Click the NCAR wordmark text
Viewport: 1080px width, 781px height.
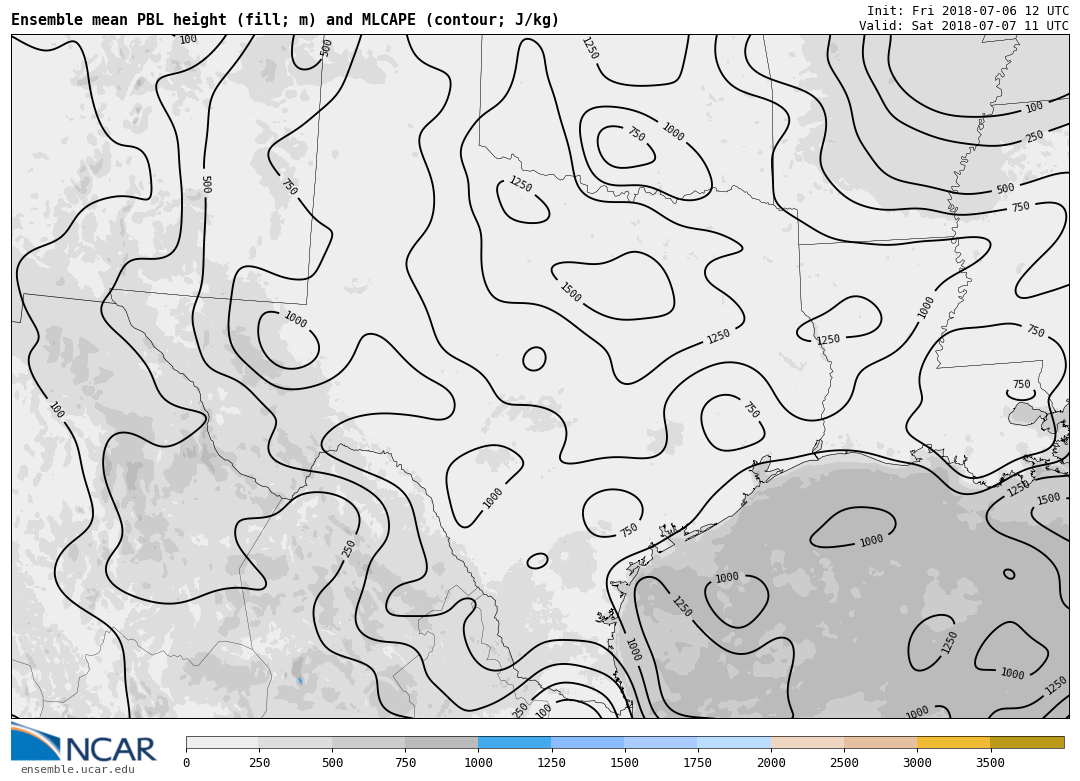[x=110, y=749]
